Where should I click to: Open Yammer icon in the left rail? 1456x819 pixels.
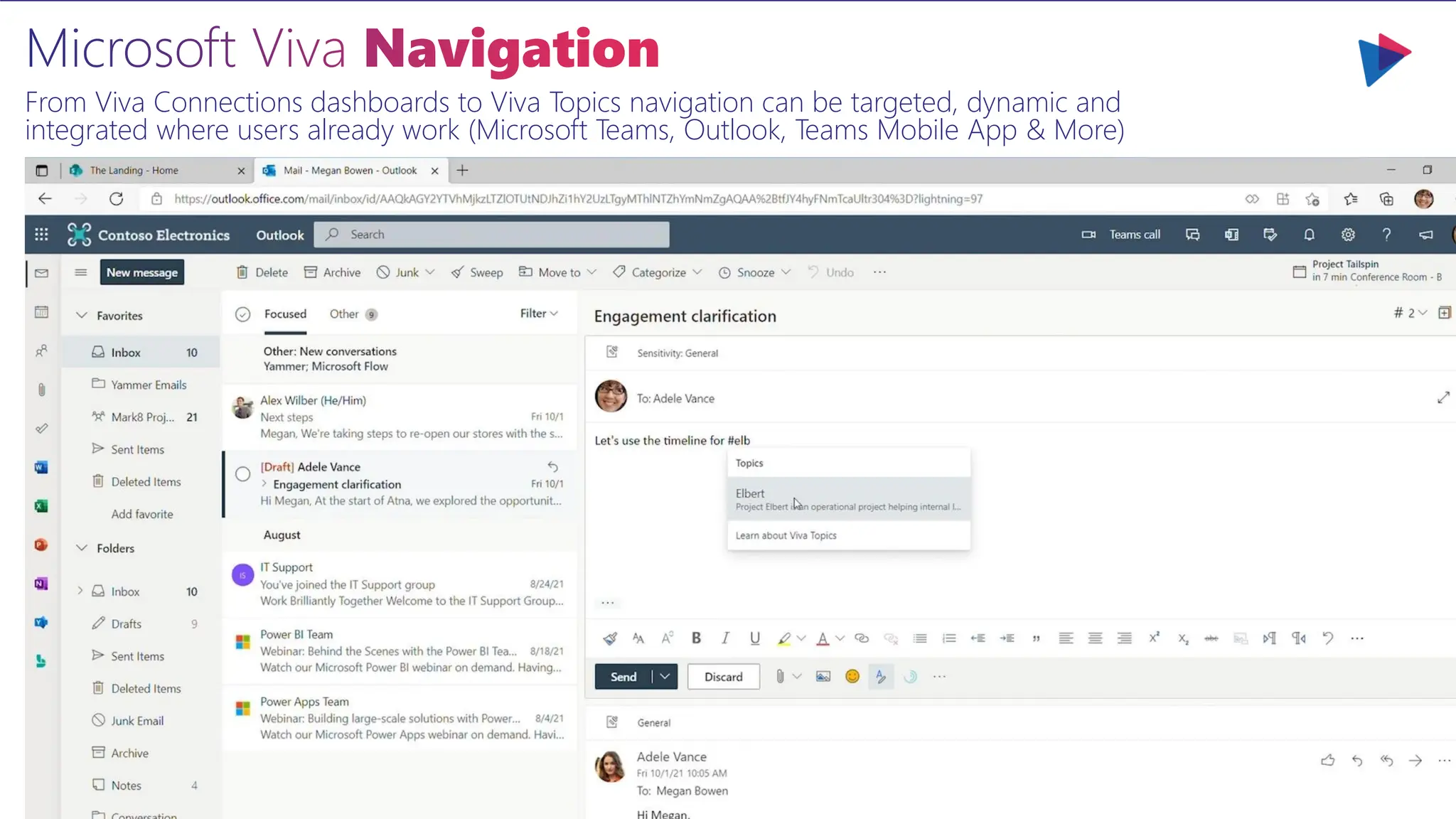(41, 623)
